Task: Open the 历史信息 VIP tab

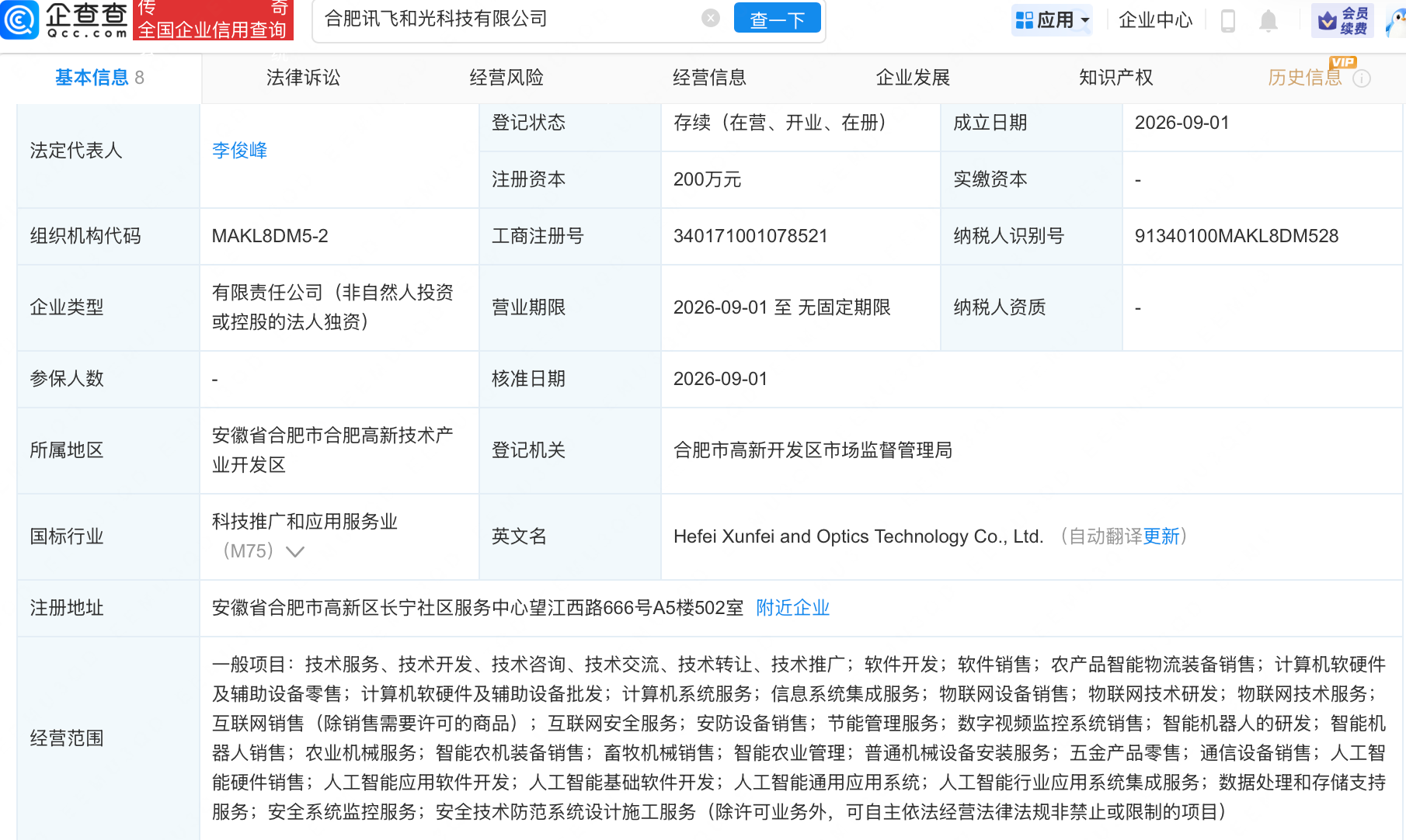Action: pos(1305,78)
